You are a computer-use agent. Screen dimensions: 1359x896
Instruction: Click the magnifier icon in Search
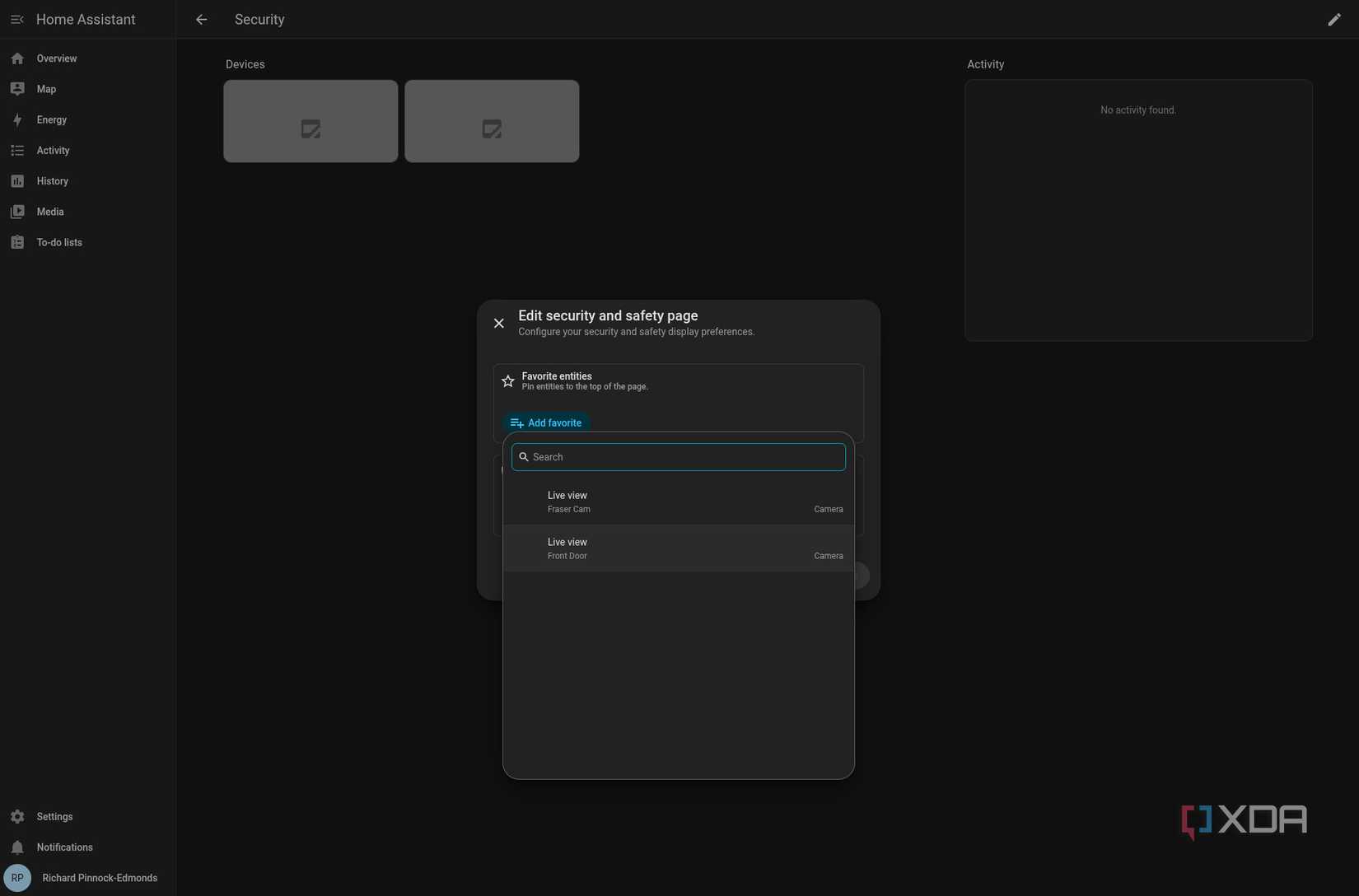point(524,457)
